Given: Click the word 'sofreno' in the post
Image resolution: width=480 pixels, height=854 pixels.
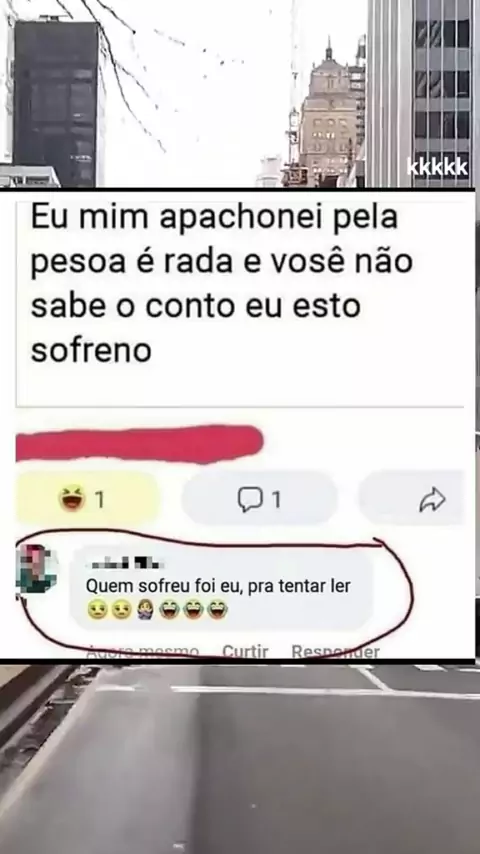Looking at the screenshot, I should point(91,350).
